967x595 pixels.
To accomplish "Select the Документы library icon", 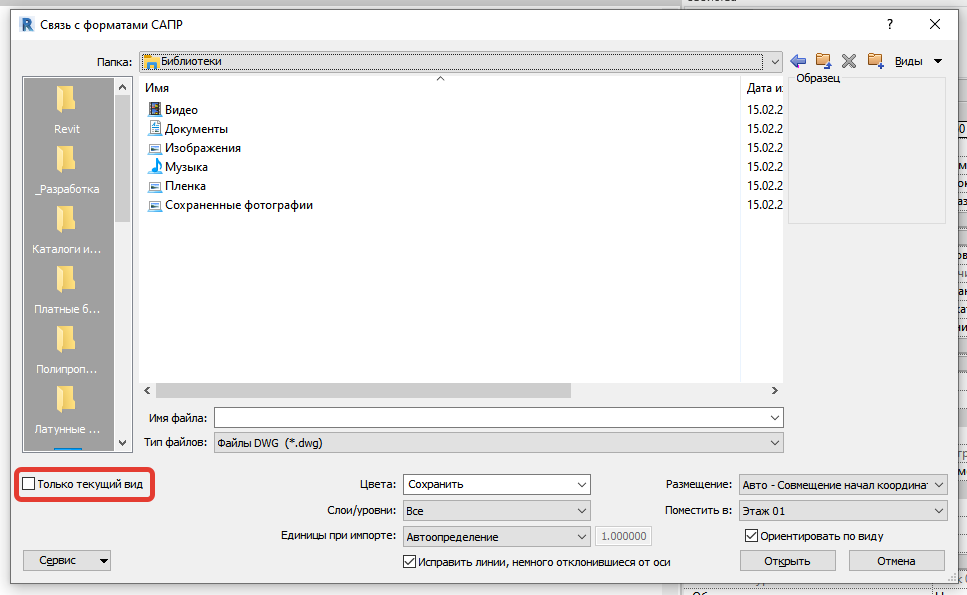I will [155, 128].
